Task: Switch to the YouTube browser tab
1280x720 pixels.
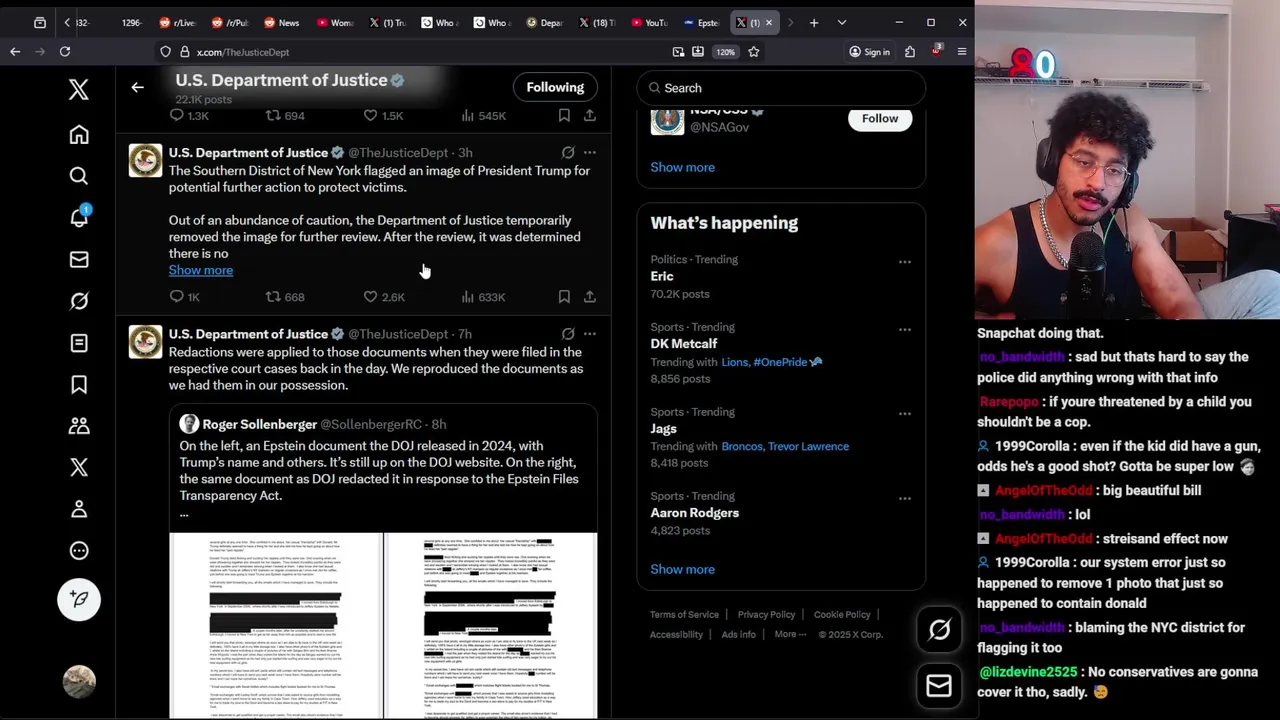Action: (649, 22)
